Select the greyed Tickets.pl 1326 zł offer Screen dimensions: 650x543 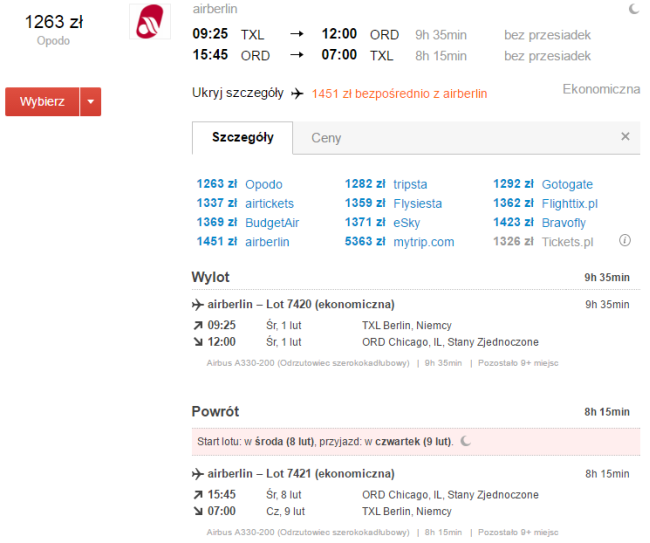[543, 241]
